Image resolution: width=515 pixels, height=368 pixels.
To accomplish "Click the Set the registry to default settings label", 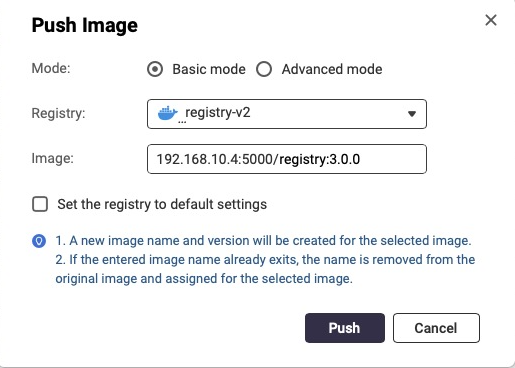I will pyautogui.click(x=162, y=204).
